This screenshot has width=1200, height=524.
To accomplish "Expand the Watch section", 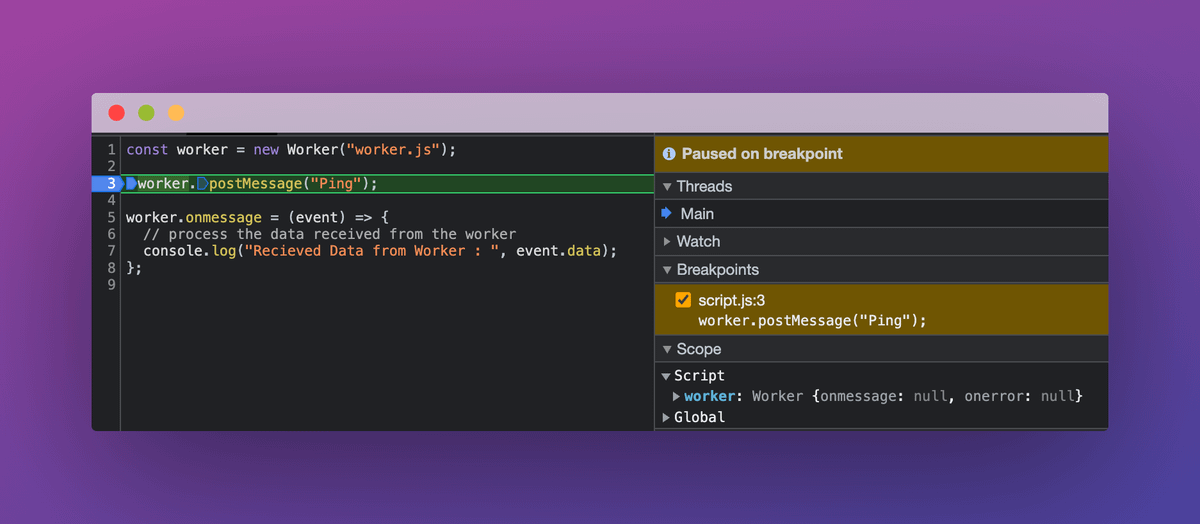I will [667, 242].
